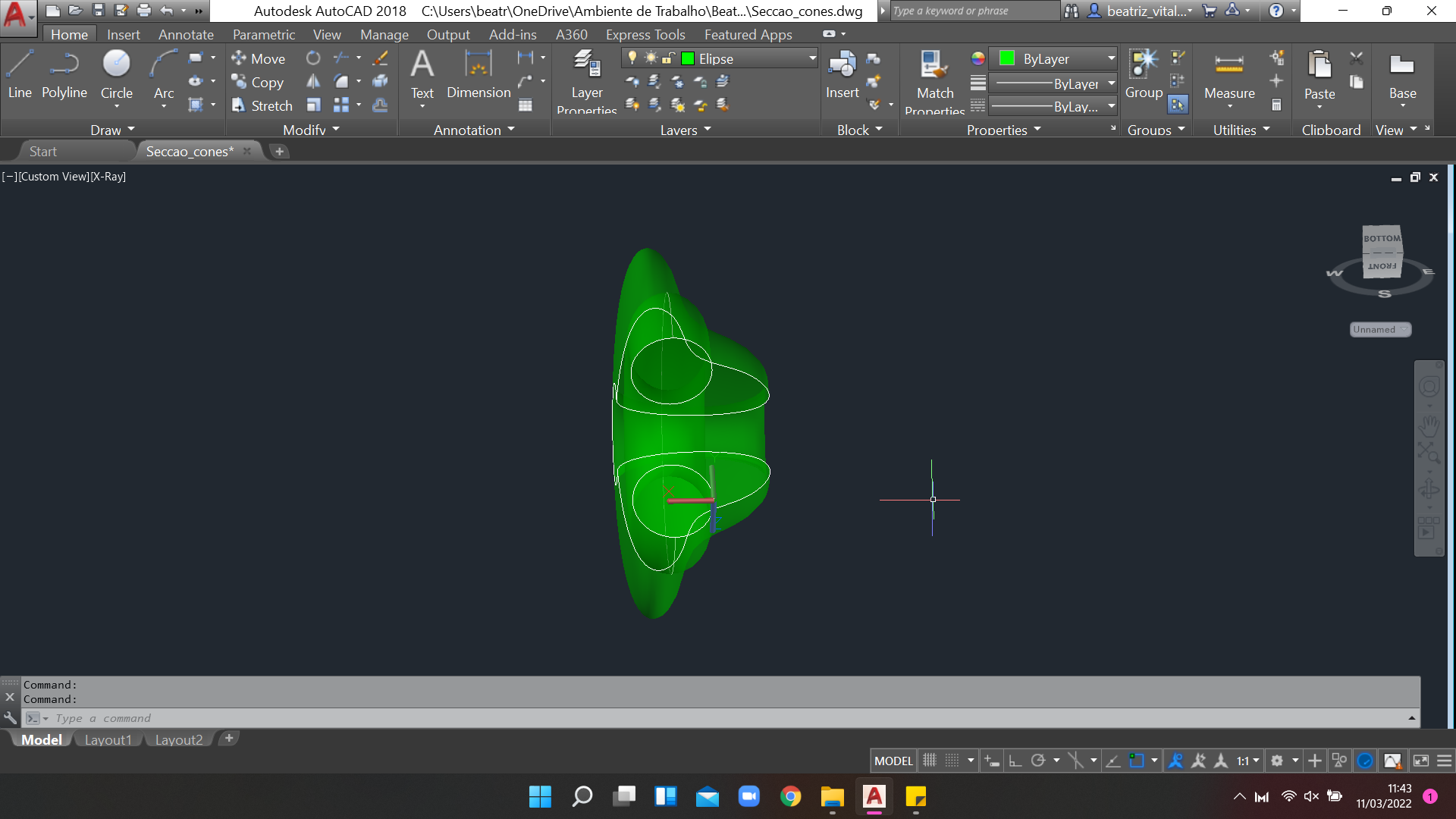This screenshot has width=1456, height=819.
Task: Select the Polyline tool
Action: pos(64,75)
